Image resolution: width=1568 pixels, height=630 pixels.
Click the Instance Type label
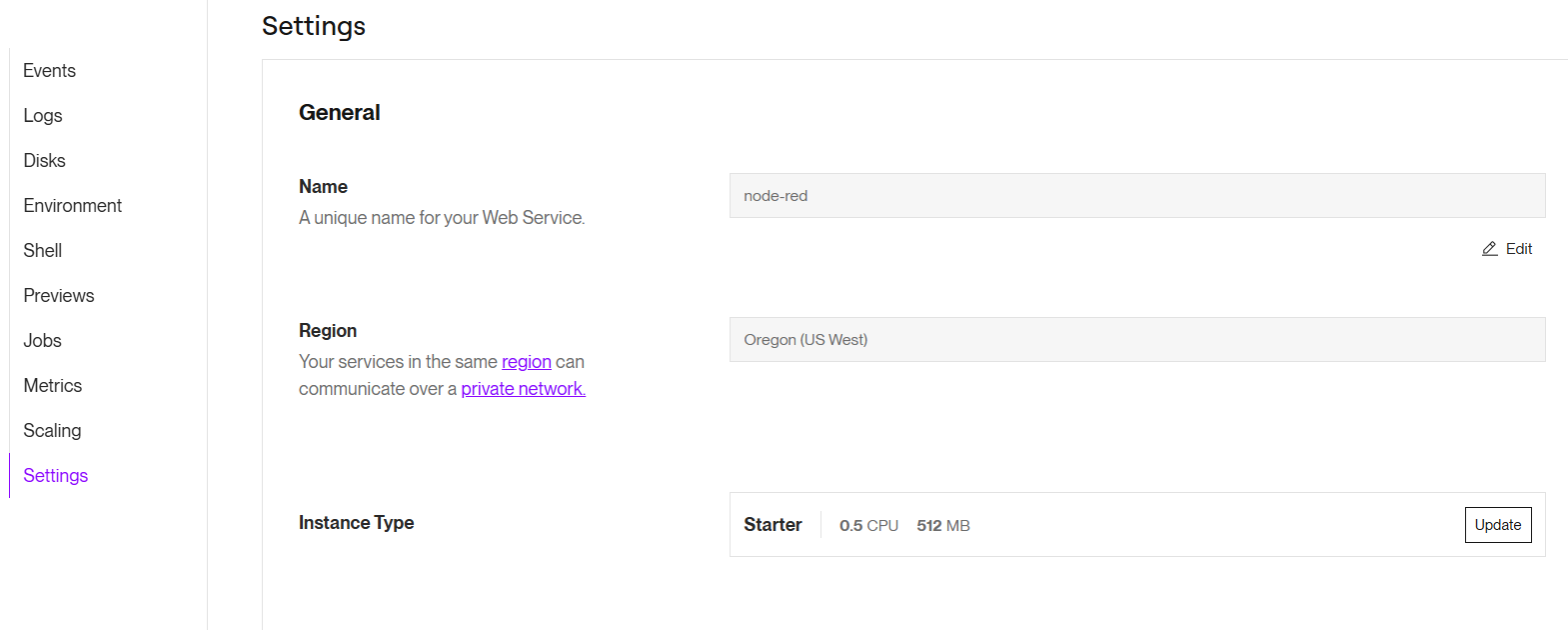pyautogui.click(x=356, y=523)
